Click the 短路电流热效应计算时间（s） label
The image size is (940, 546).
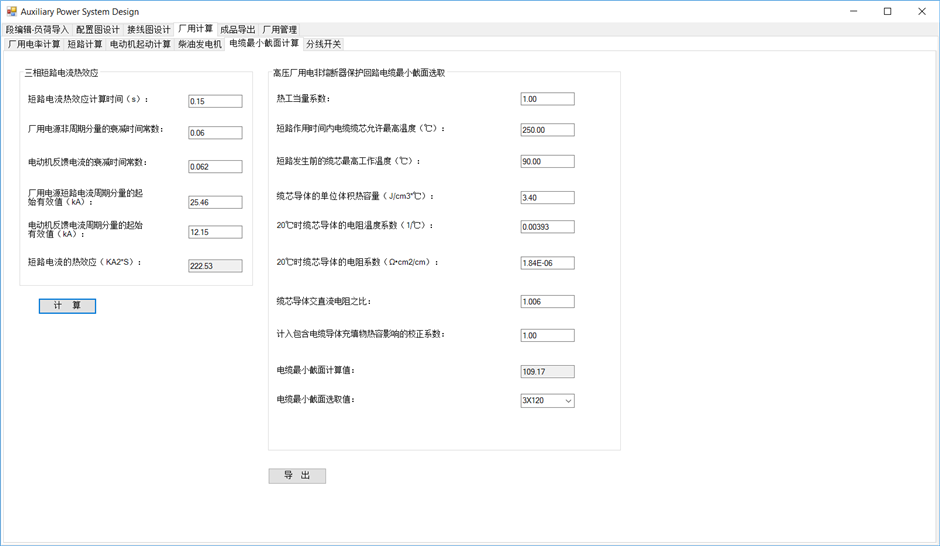(88, 99)
